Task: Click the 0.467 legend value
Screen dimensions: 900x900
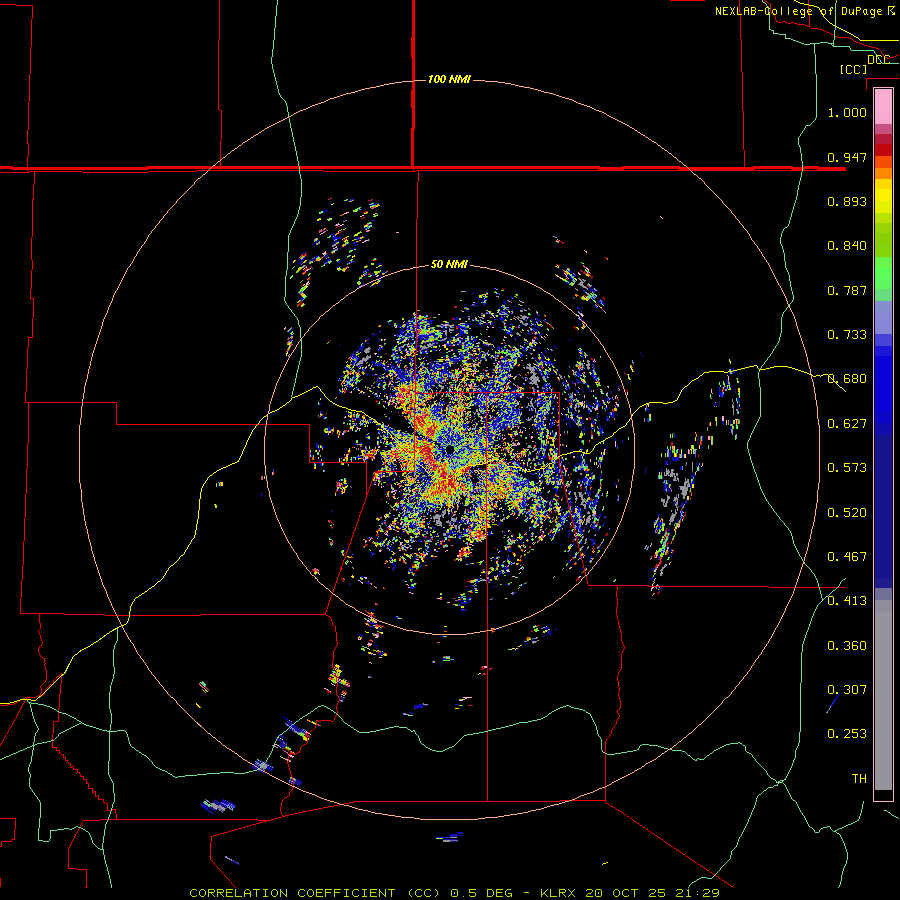Action: 847,557
